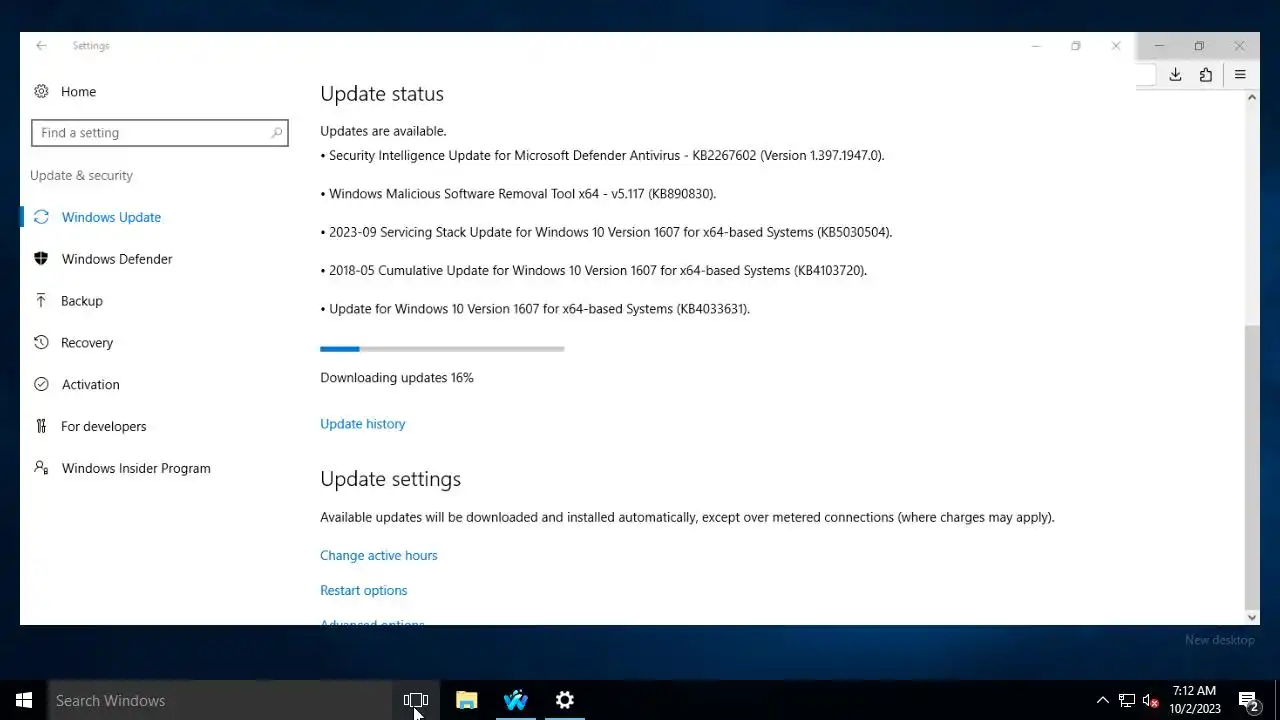Open the Start menu Windows logo
Image resolution: width=1280 pixels, height=720 pixels.
24,700
